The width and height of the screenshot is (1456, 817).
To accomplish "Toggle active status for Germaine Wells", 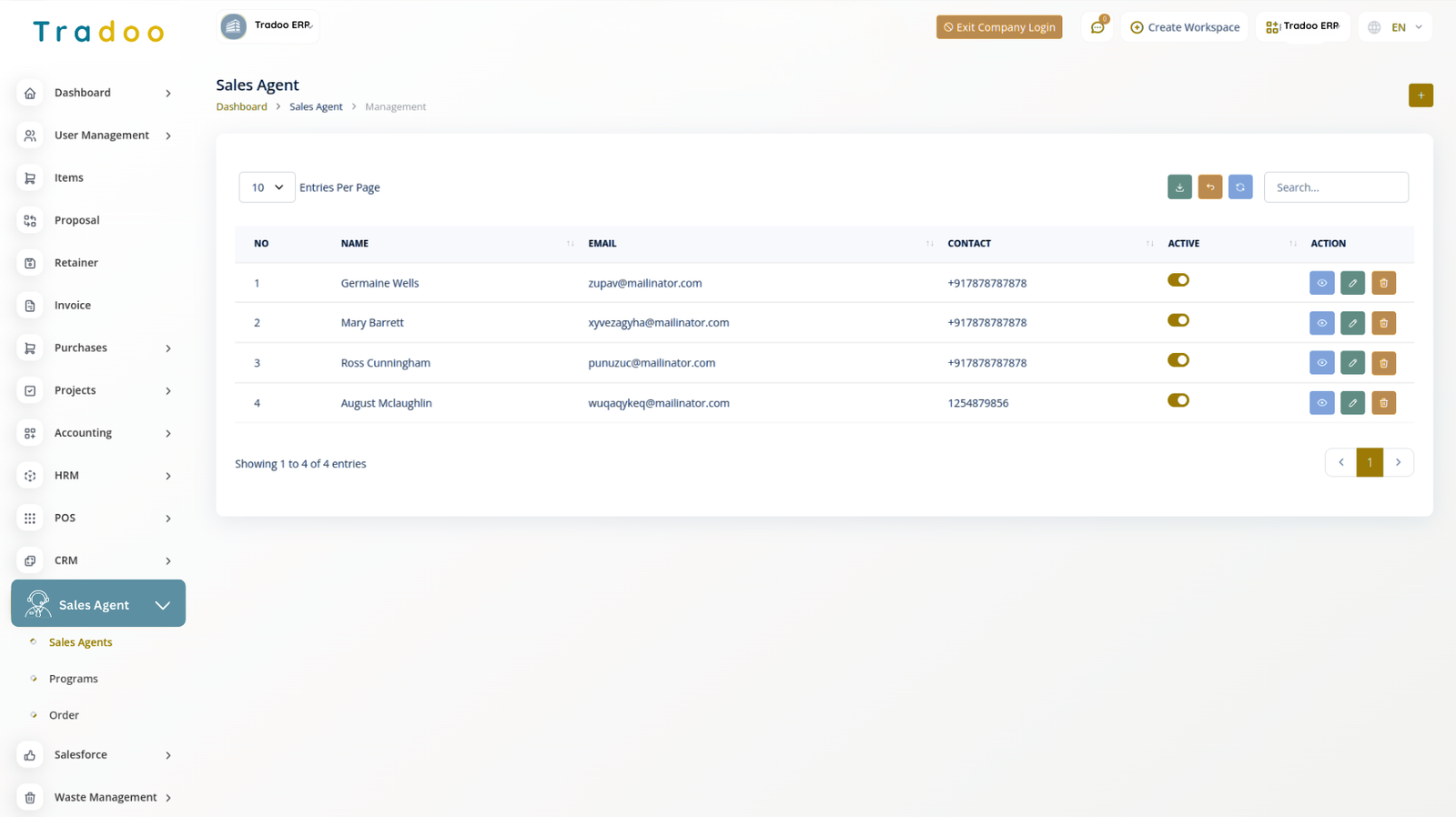I will pos(1178,280).
